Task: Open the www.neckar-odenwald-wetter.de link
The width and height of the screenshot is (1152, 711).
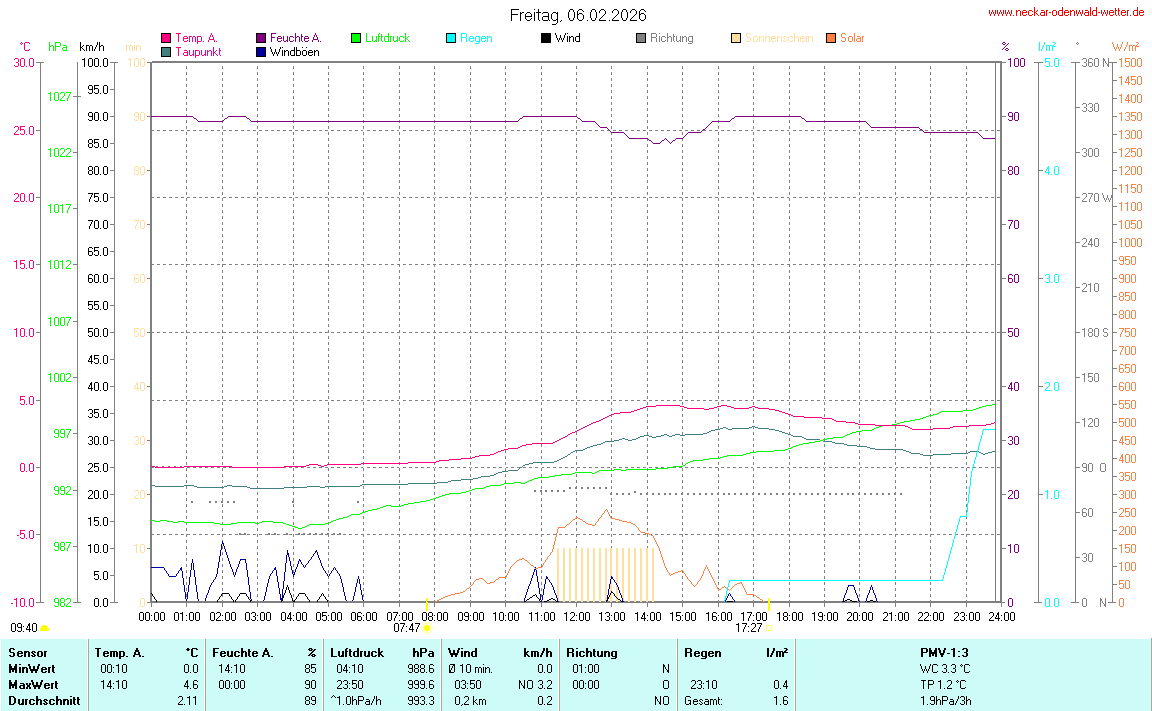Action: pyautogui.click(x=1065, y=12)
